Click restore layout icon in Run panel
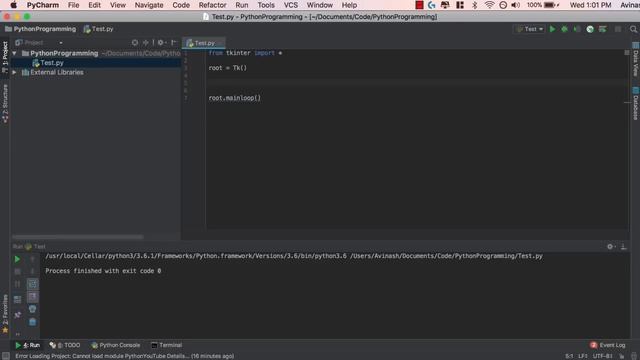The width and height of the screenshot is (640, 360). (17, 300)
